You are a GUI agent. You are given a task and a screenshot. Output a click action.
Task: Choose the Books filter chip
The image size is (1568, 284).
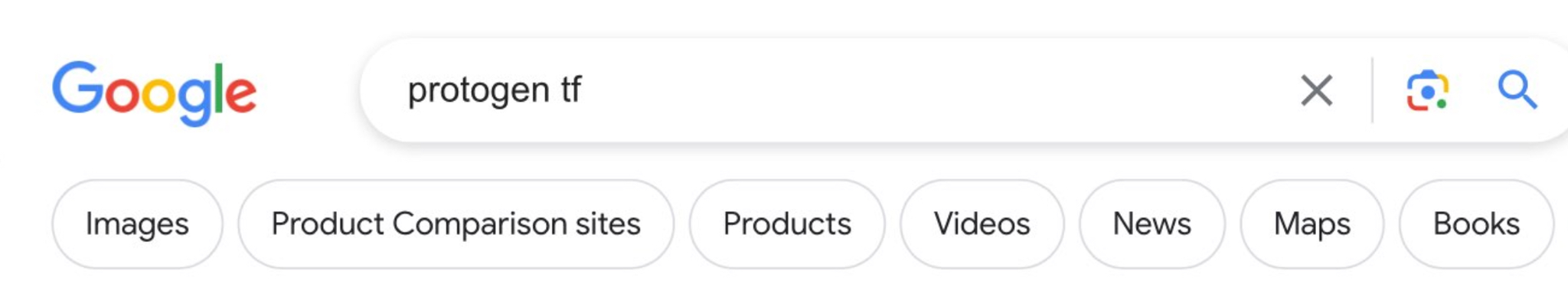(x=1476, y=224)
